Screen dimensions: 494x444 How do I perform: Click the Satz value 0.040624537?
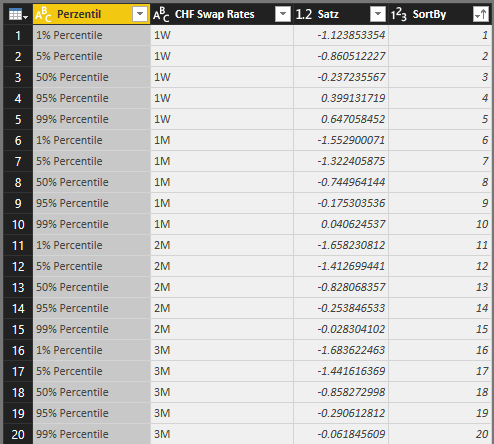[353, 224]
